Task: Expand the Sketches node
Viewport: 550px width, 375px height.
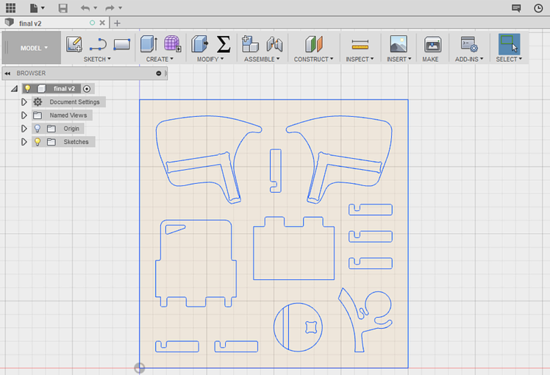Action: 24,142
